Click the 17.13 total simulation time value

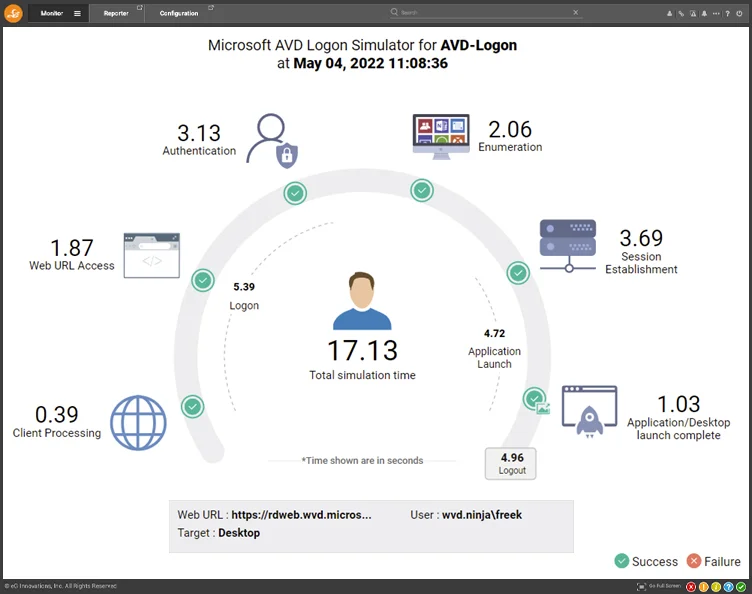(362, 350)
